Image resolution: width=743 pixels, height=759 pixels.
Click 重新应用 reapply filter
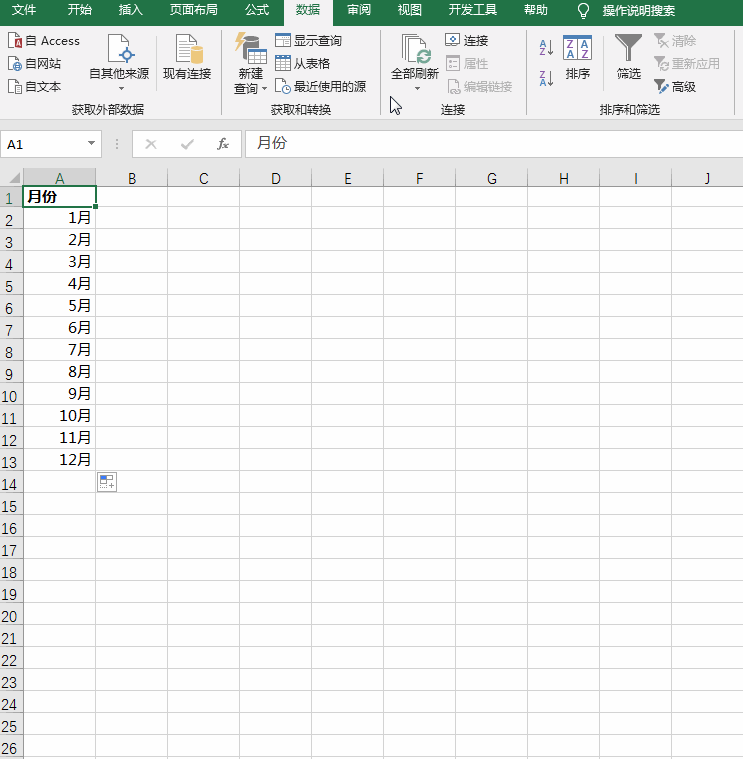(686, 63)
